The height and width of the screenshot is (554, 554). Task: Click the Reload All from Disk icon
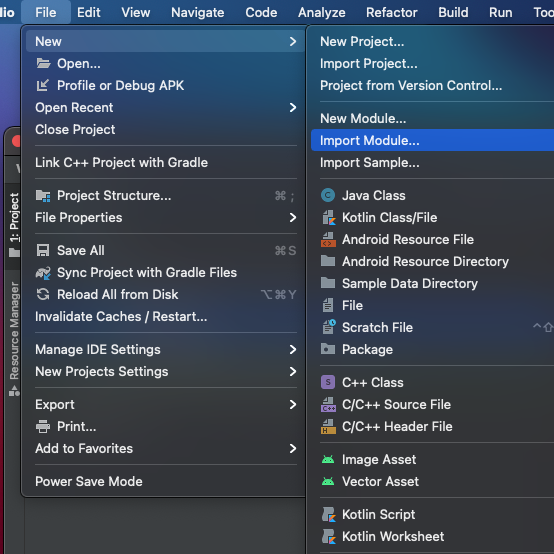(x=43, y=295)
